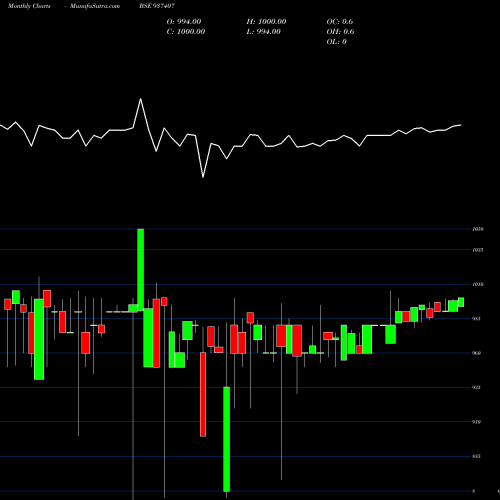This screenshot has width=500, height=500.
Task: Click the "OH: 0.6" value
Action: click(x=340, y=32)
